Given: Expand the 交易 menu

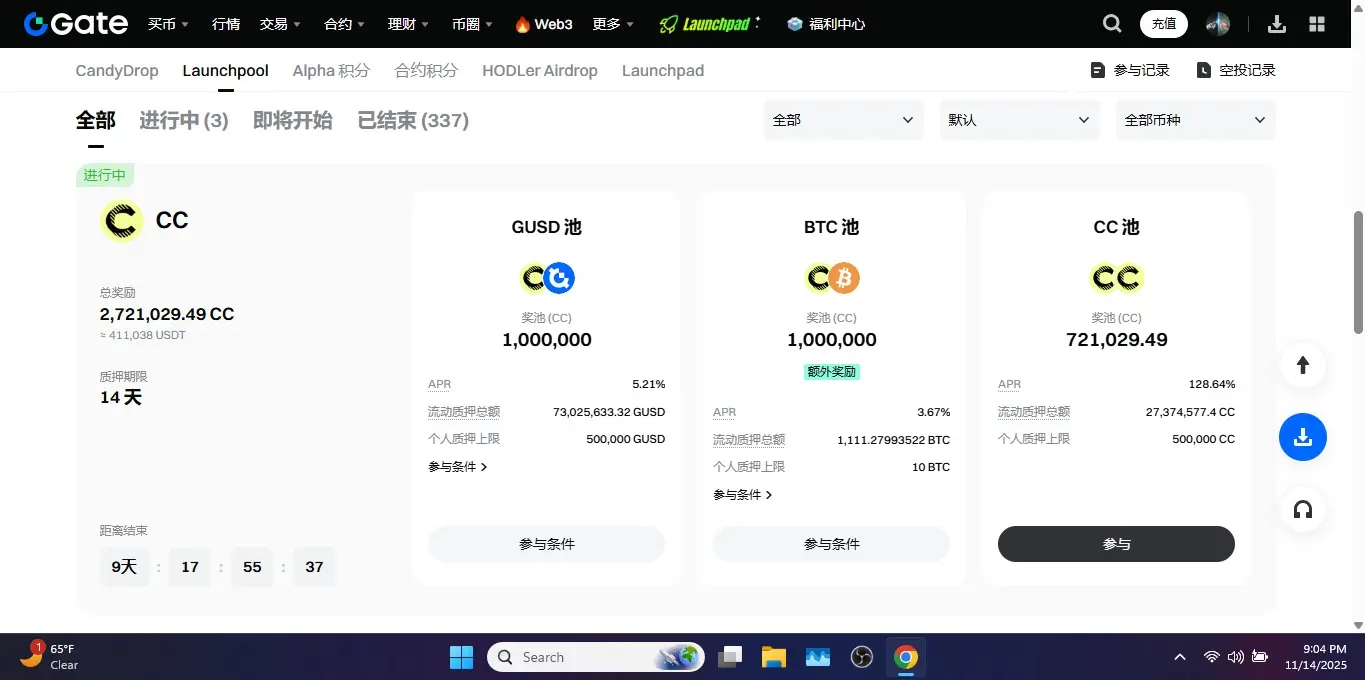Looking at the screenshot, I should (x=280, y=24).
